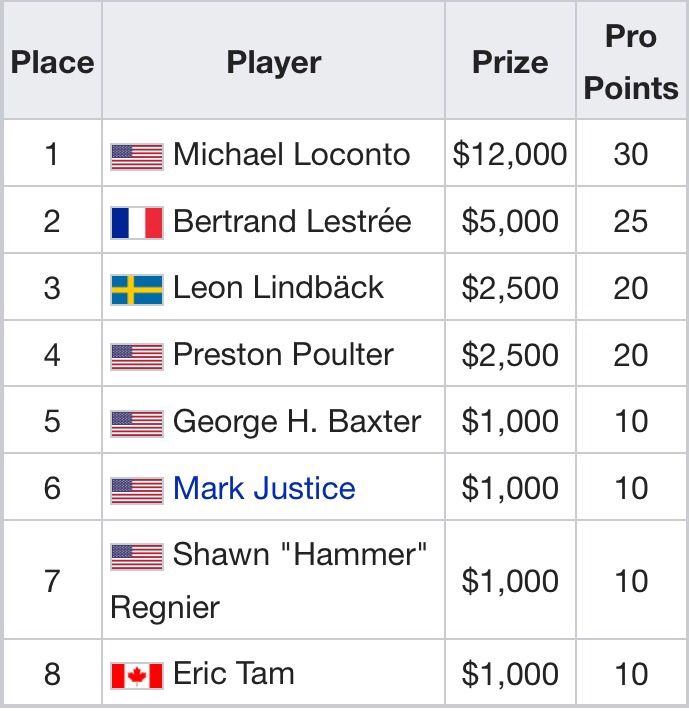Click the Swedish flag beside Leon Lindbäck
689x711 pixels.
pos(137,290)
